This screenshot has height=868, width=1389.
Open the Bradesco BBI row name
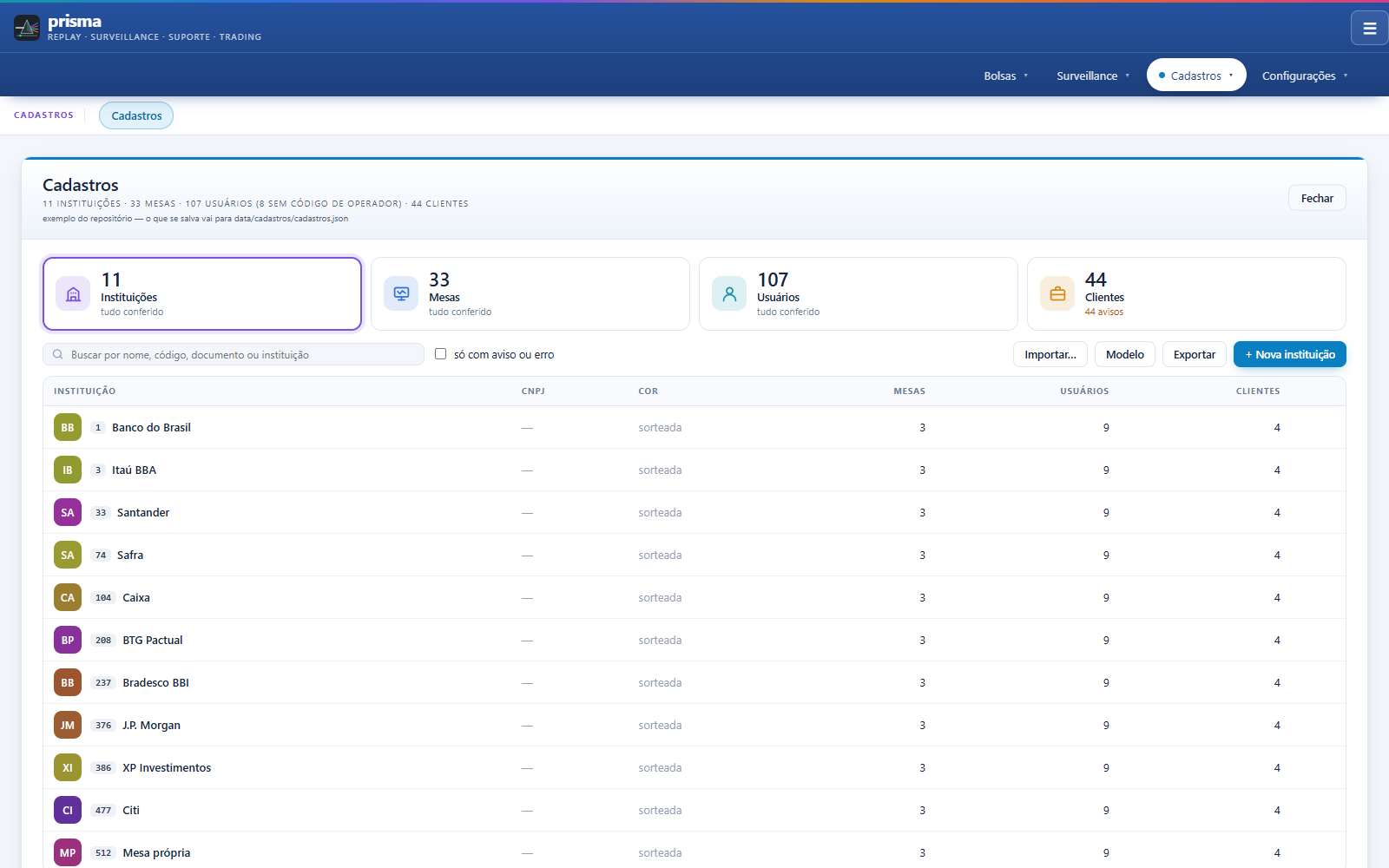(x=156, y=682)
